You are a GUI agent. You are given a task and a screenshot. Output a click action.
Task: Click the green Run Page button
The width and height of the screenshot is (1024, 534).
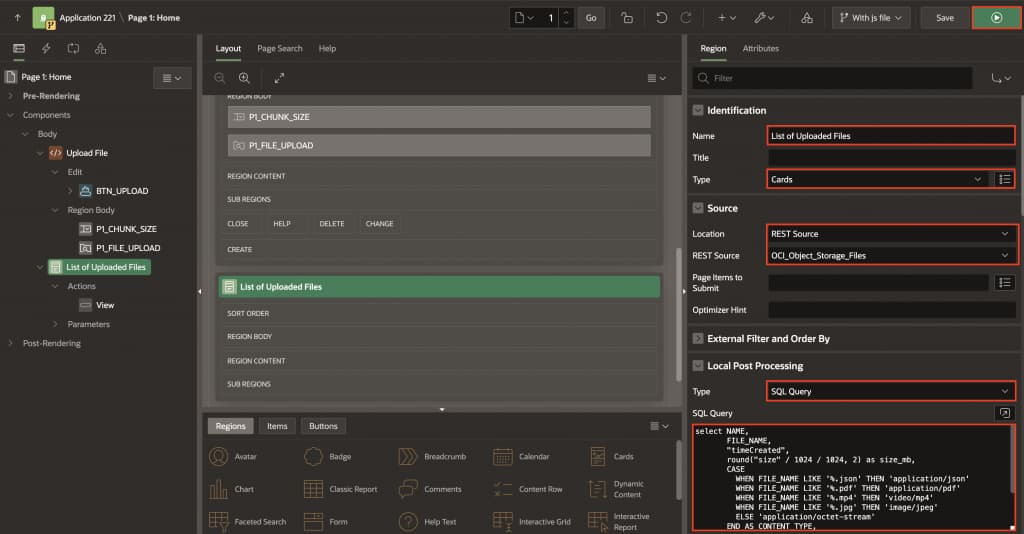coord(996,17)
